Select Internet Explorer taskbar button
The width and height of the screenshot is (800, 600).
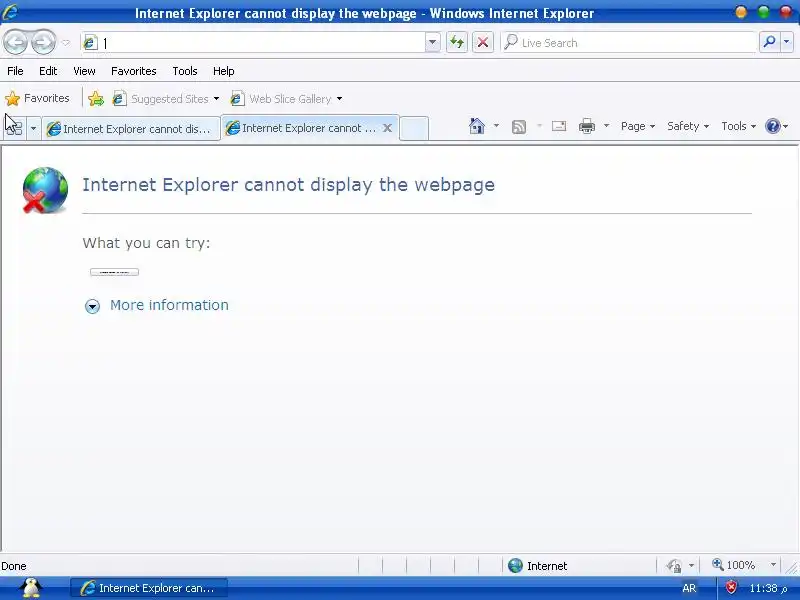(148, 588)
